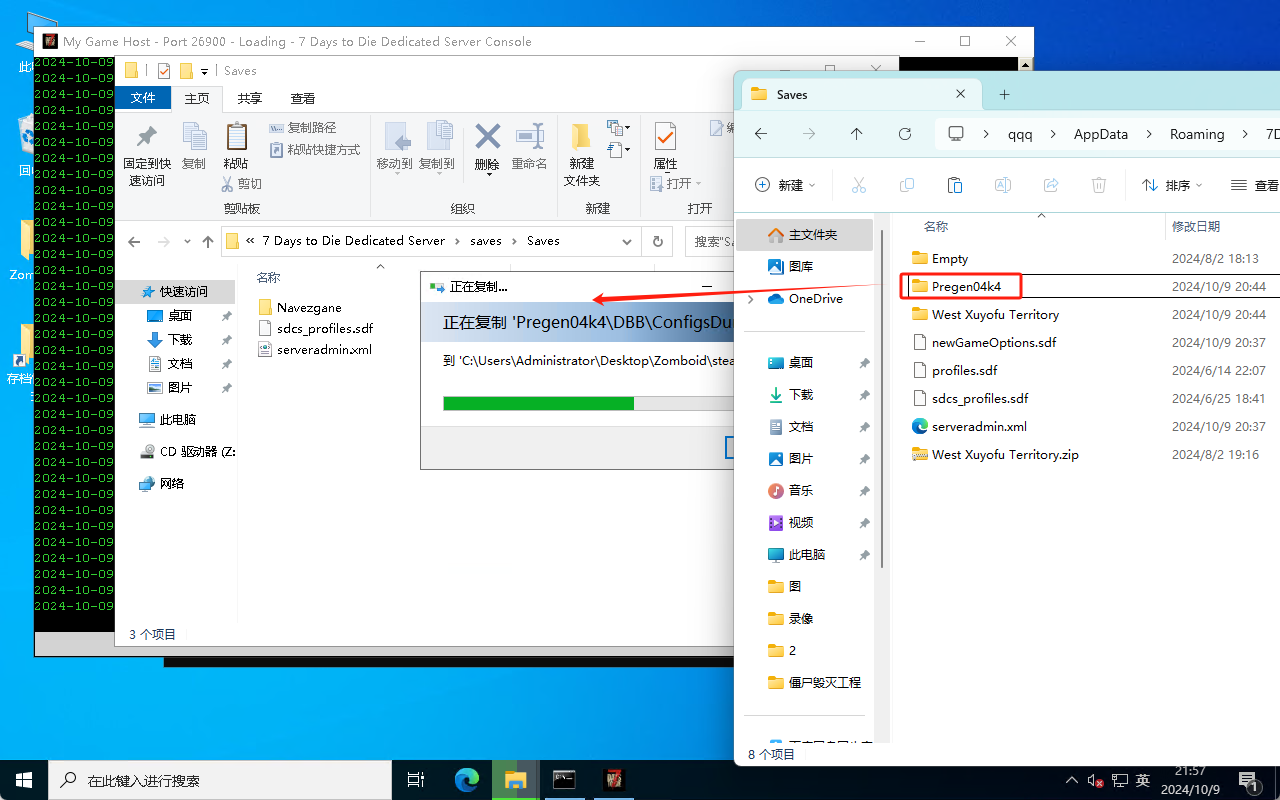Click the PC monitor icon in right address bar
Image resolution: width=1280 pixels, height=800 pixels.
(956, 134)
